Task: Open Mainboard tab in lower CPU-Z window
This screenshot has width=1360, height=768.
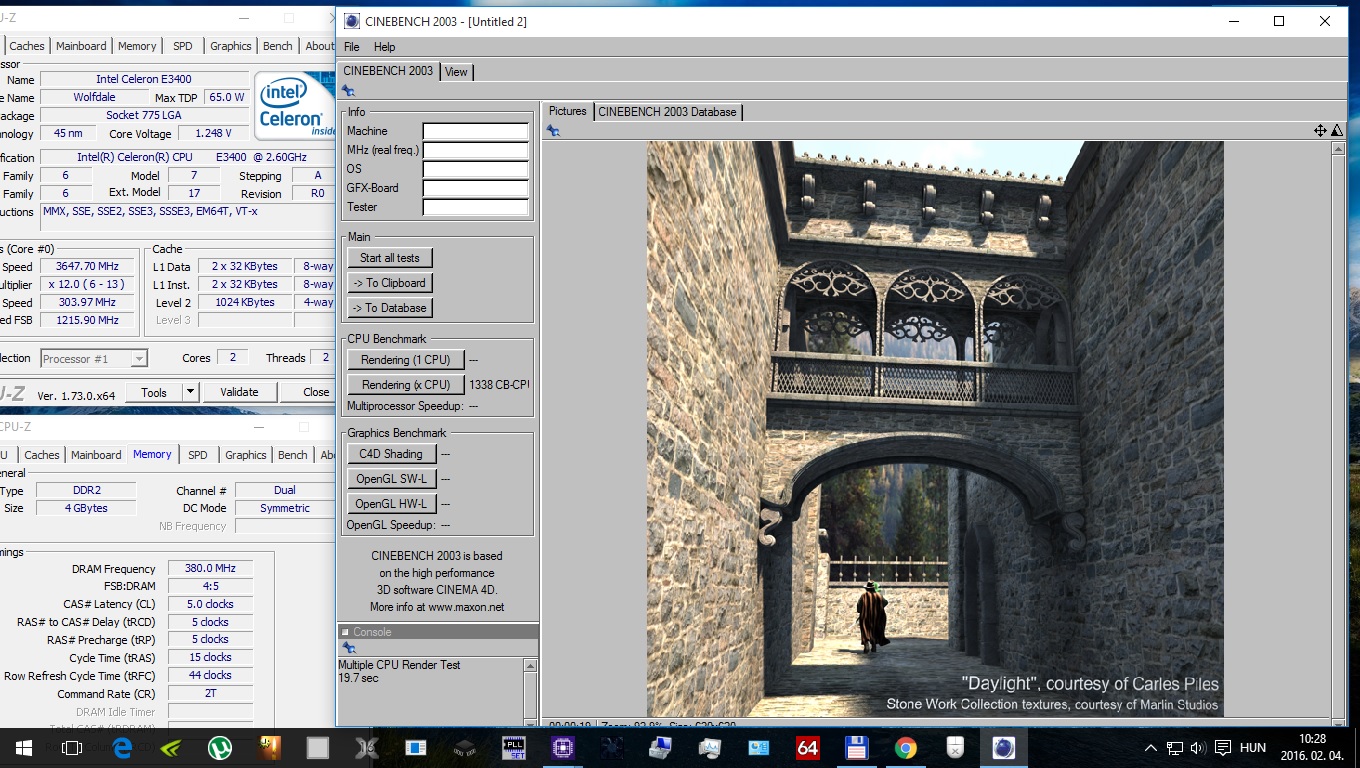Action: 96,455
